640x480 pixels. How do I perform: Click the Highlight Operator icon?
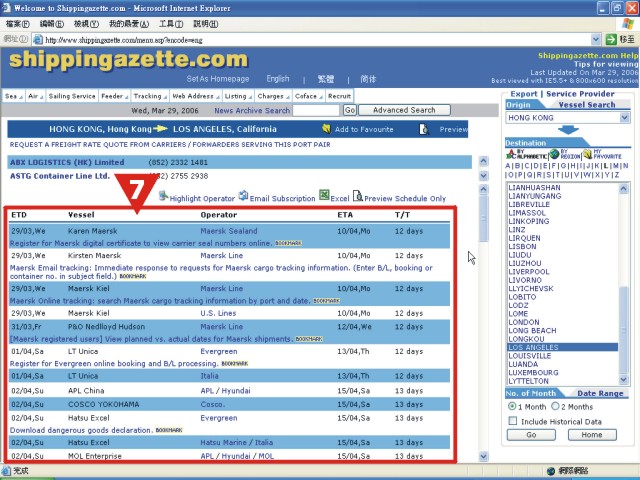(x=164, y=196)
